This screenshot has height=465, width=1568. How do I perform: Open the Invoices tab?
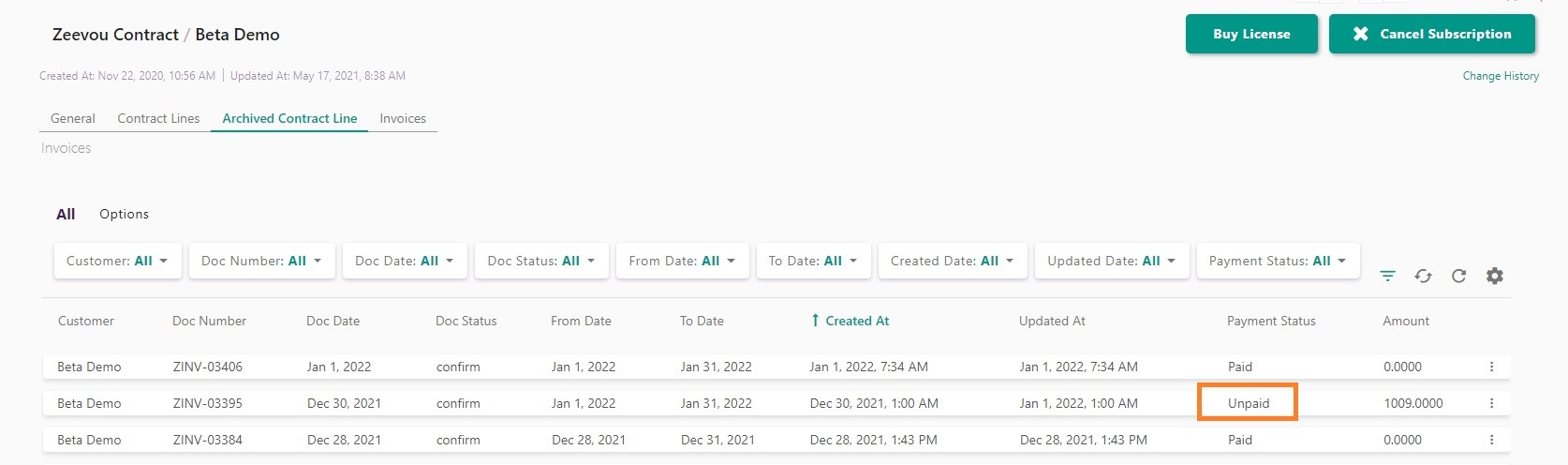pos(403,118)
